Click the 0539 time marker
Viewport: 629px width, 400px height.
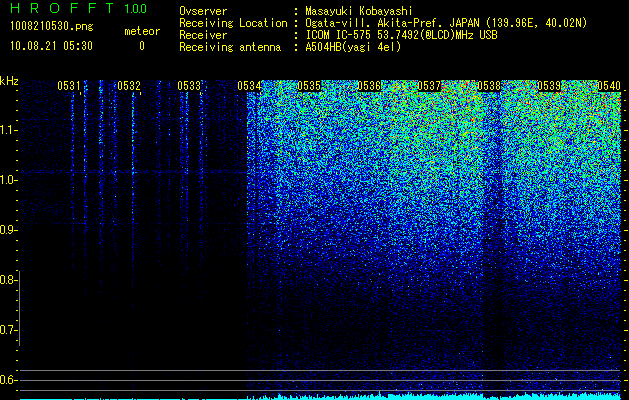pos(549,86)
